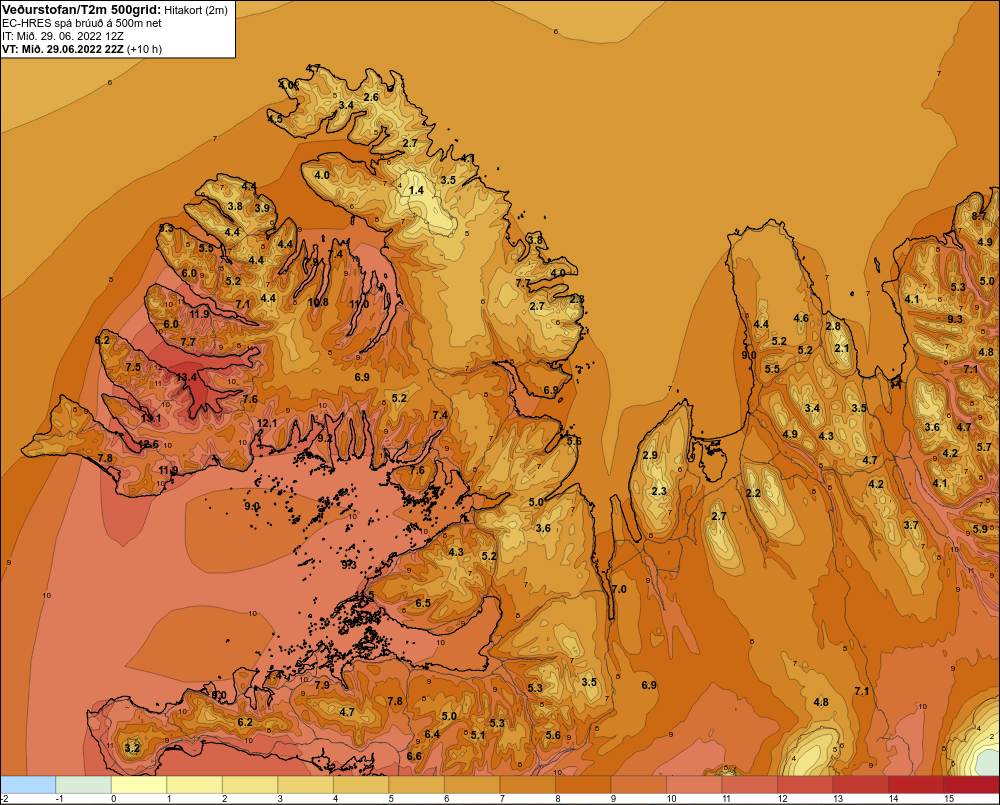Click the temperature value '7.0'

(619, 589)
